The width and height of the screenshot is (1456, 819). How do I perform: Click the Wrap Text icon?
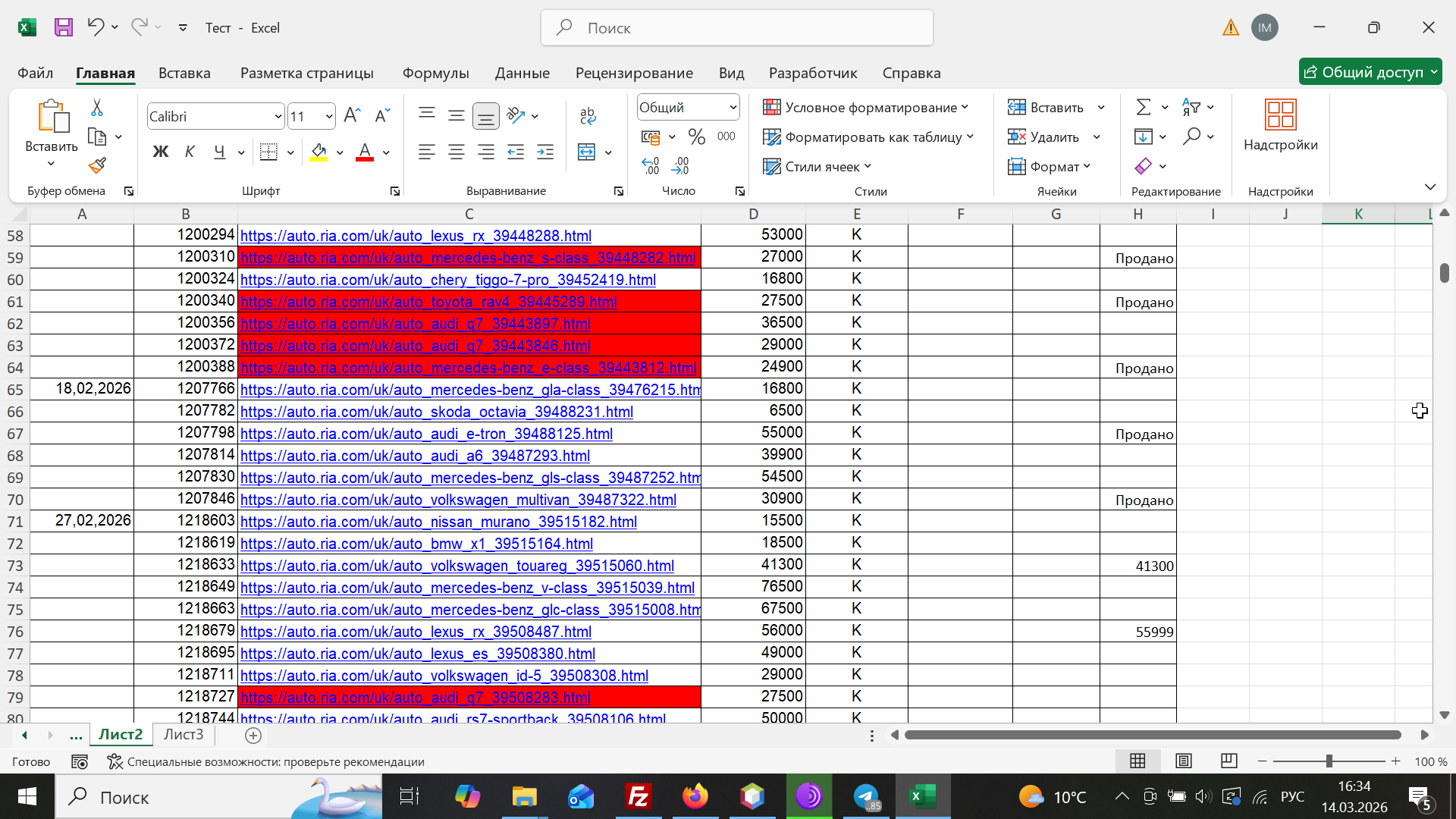click(587, 115)
